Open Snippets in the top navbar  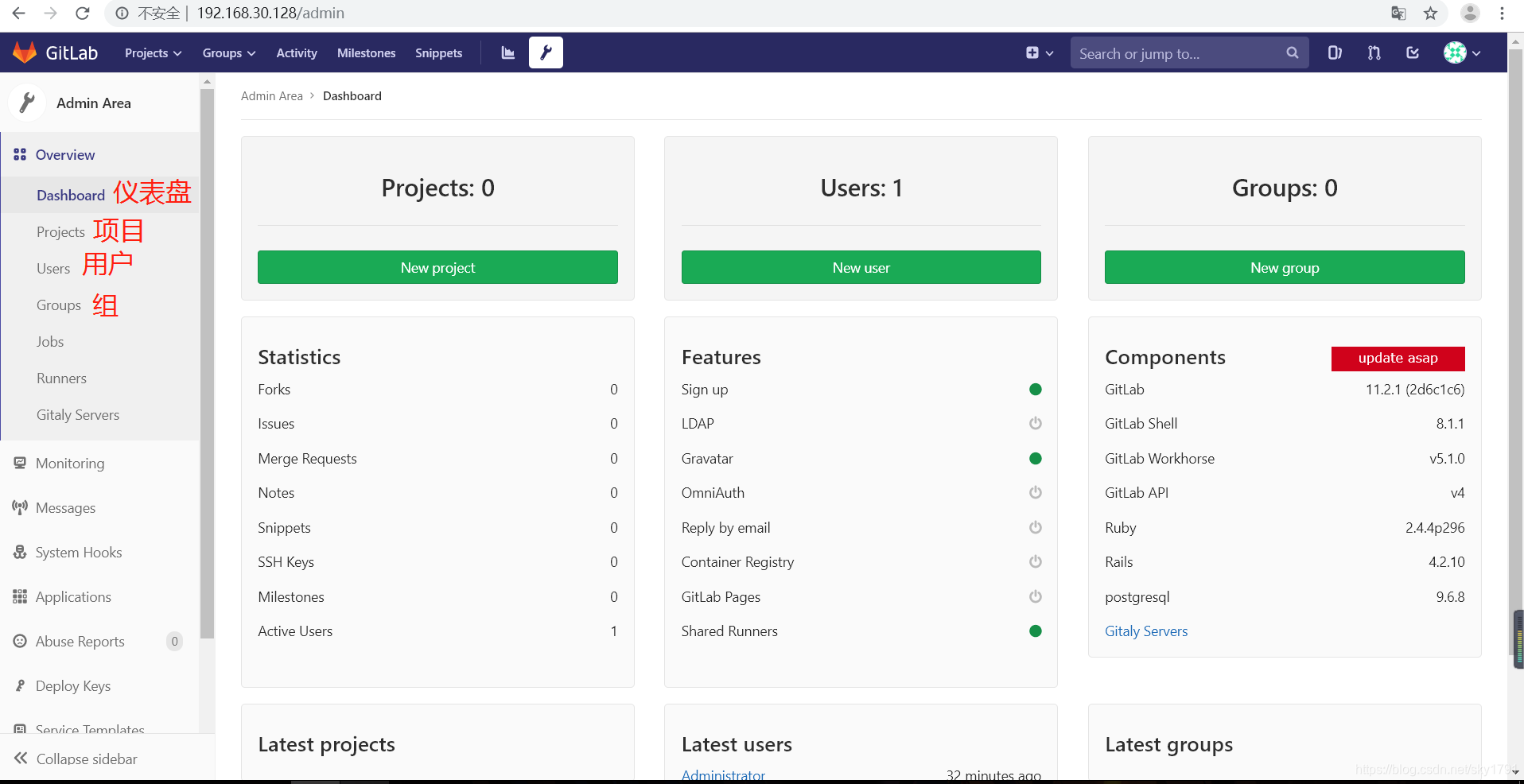[x=438, y=52]
